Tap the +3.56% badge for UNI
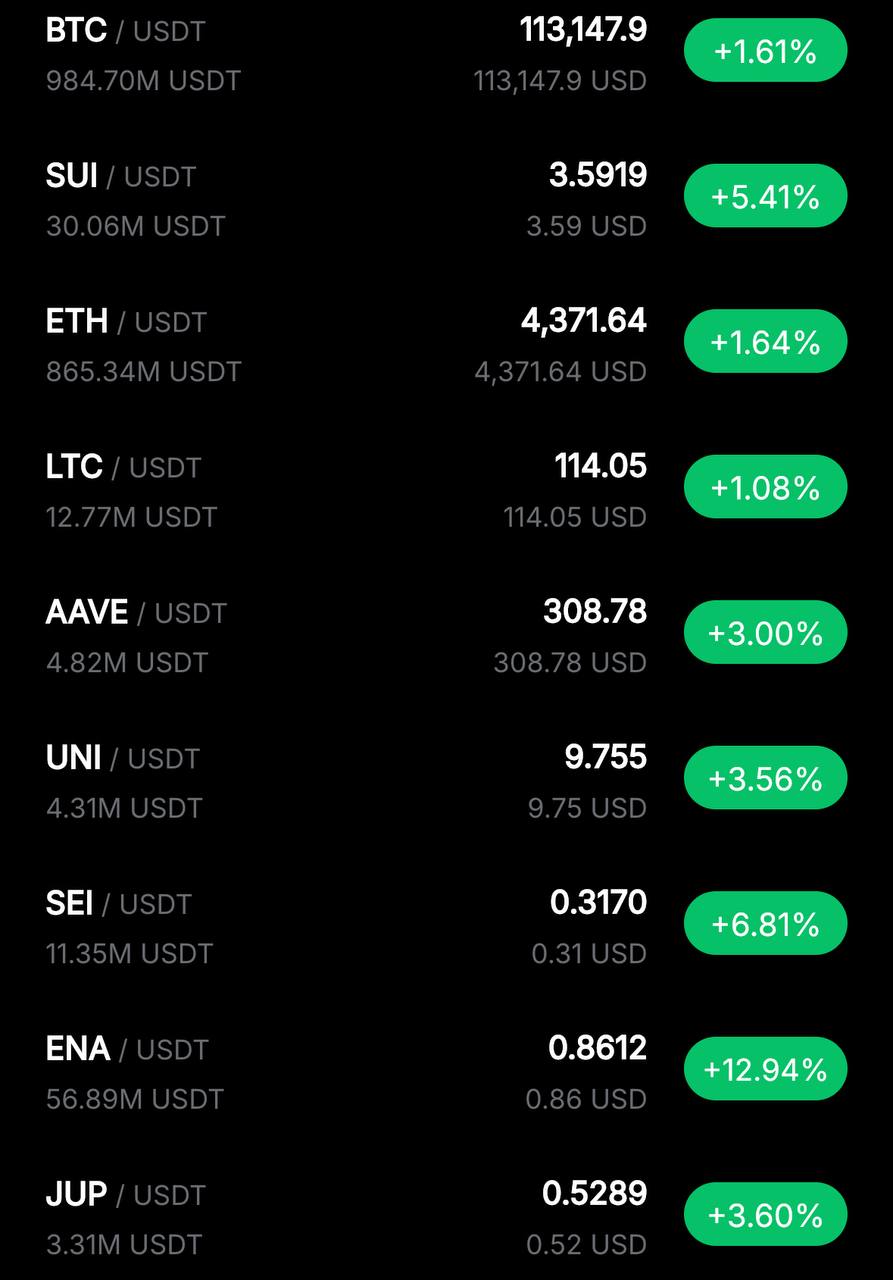893x1280 pixels. pyautogui.click(x=765, y=779)
